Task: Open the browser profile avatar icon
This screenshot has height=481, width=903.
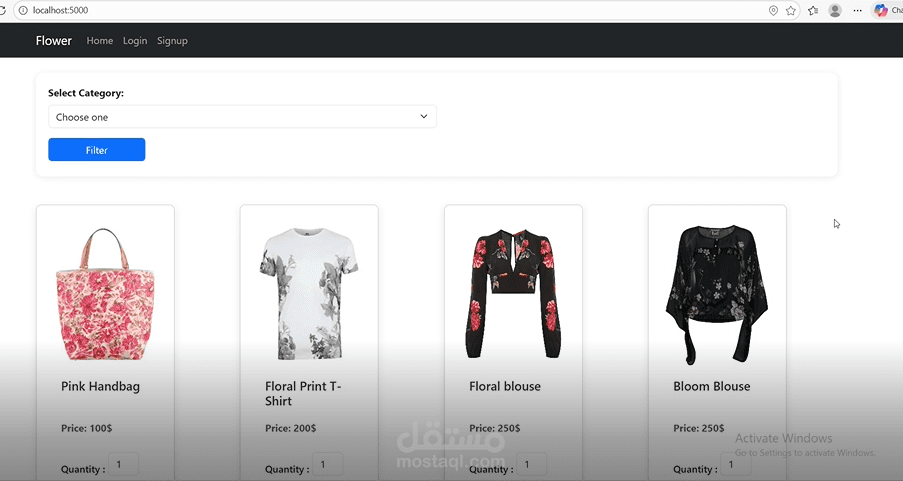Action: (835, 10)
